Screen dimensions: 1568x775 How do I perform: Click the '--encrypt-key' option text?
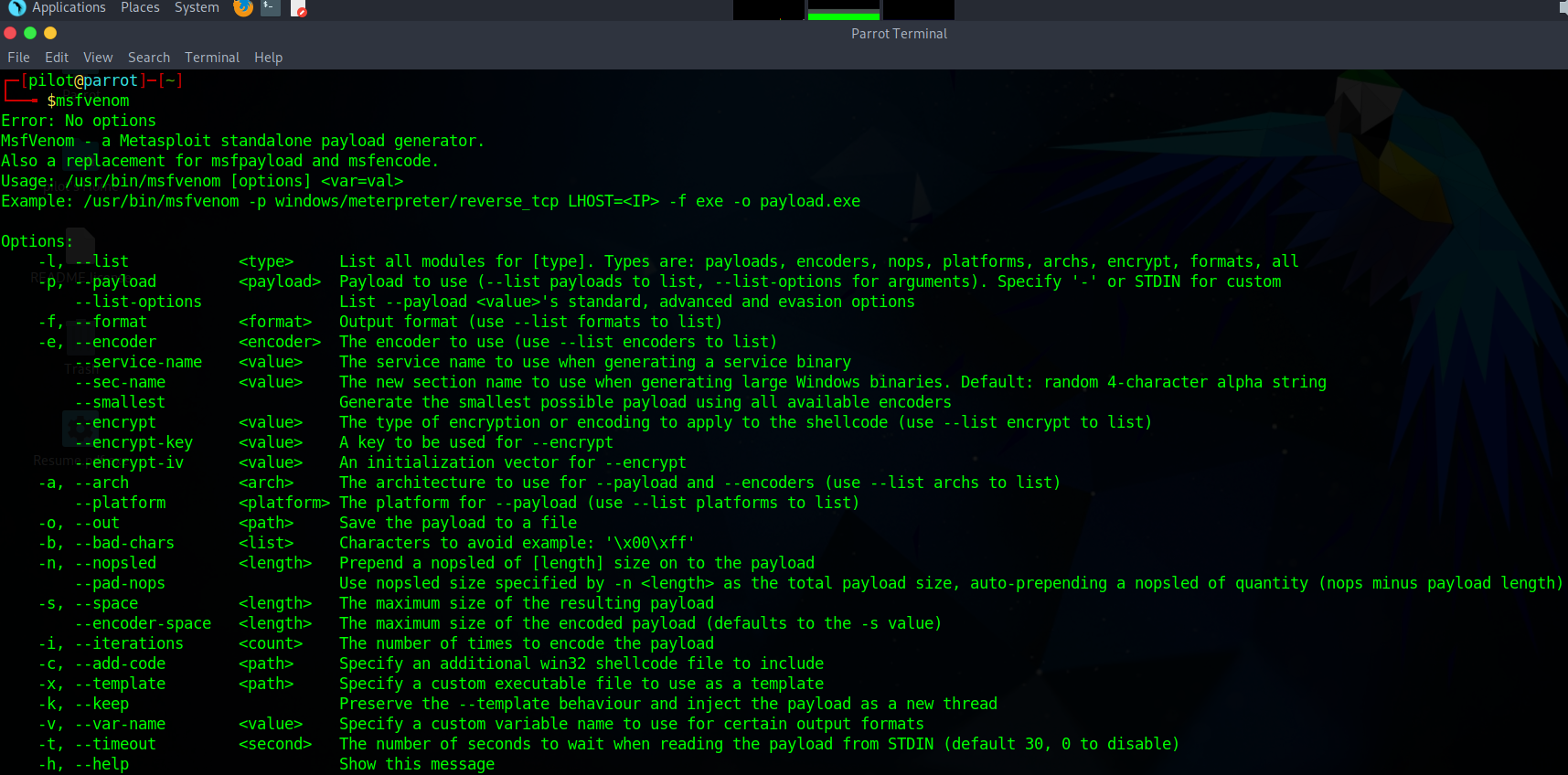133,442
